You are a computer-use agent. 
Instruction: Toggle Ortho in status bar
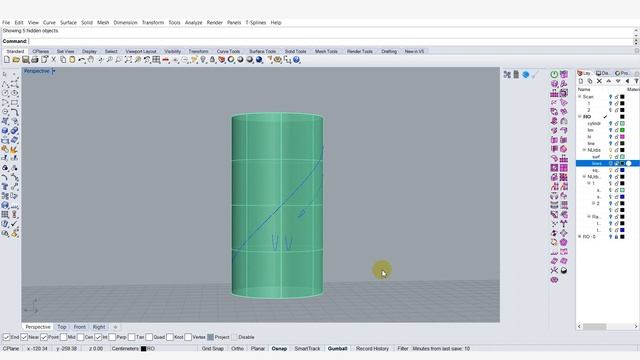(x=237, y=349)
